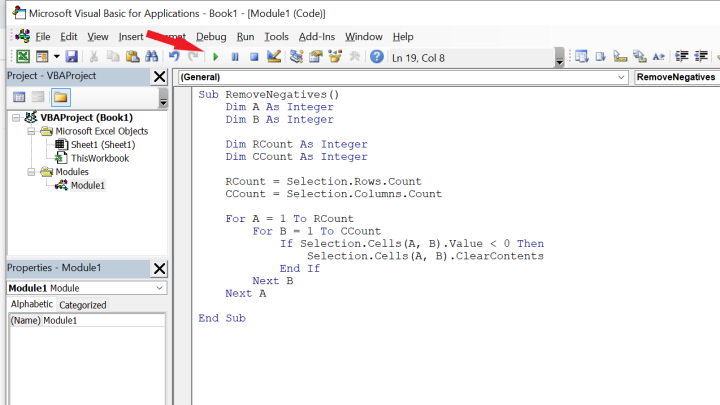Open the Window menu
Screen dimensions: 720x405
364,37
